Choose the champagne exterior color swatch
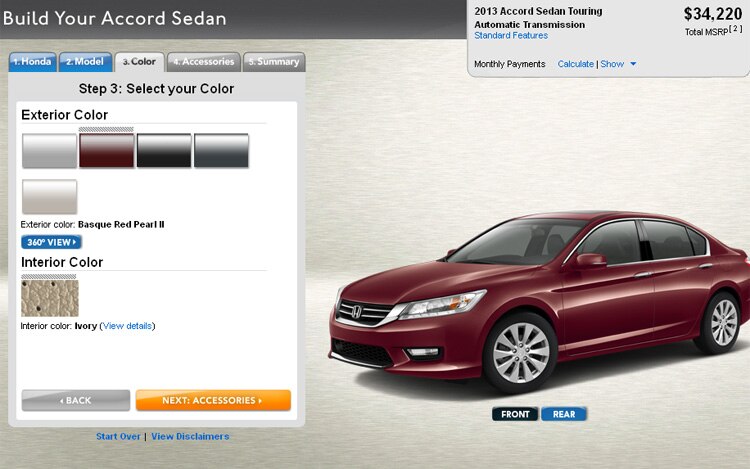The width and height of the screenshot is (750, 469). pyautogui.click(x=49, y=196)
